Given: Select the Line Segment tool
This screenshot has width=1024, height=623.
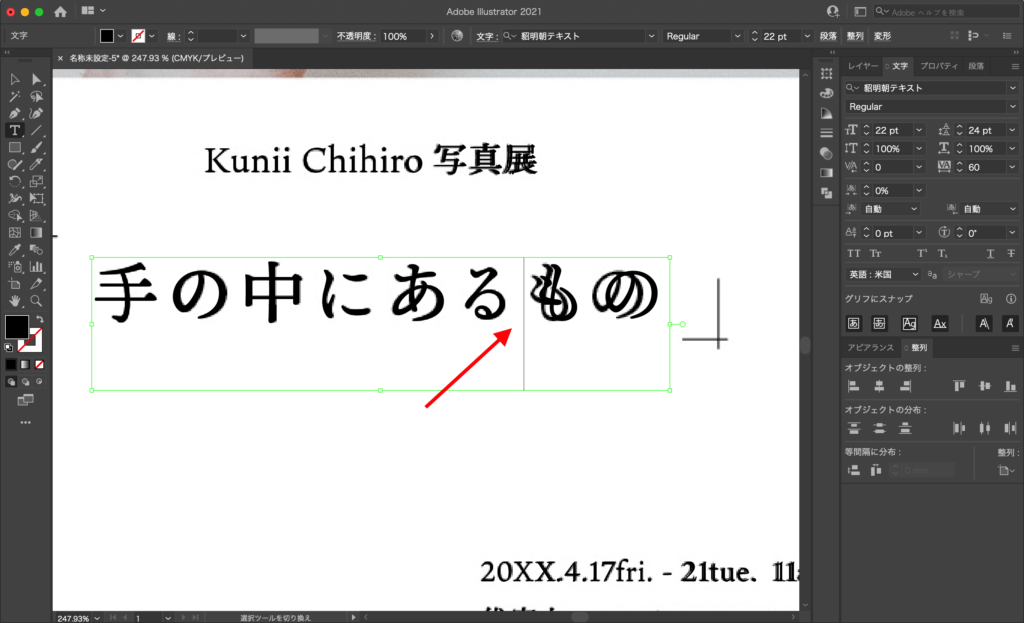Looking at the screenshot, I should (x=37, y=131).
